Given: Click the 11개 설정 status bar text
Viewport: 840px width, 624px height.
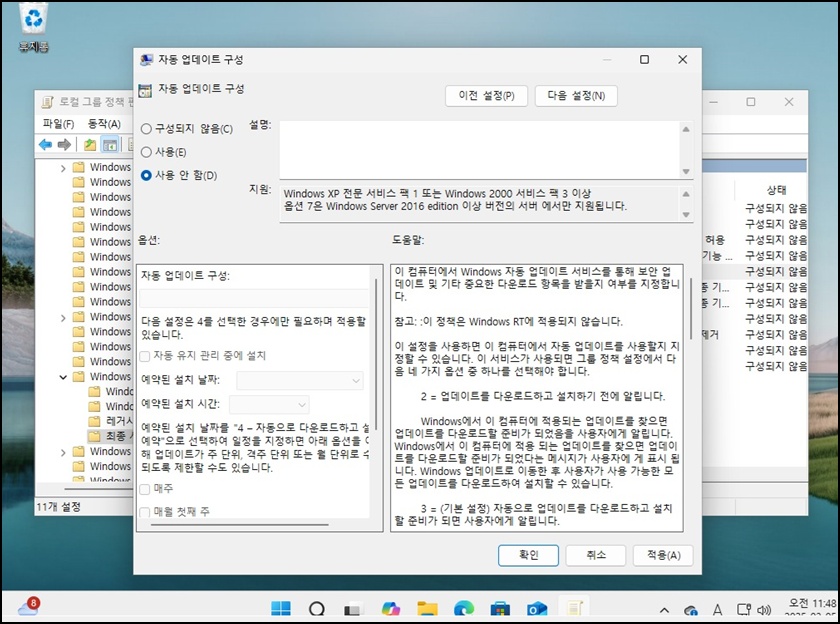Looking at the screenshot, I should coord(58,506).
